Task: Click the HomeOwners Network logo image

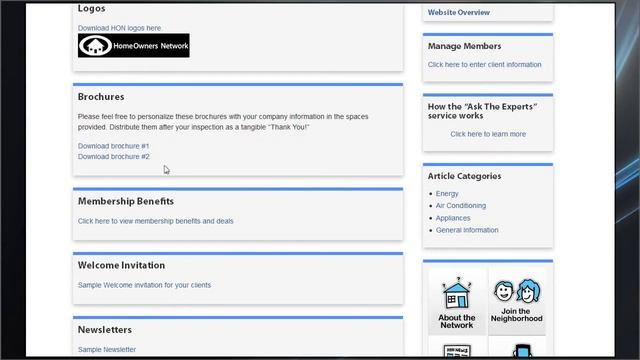Action: [x=133, y=45]
